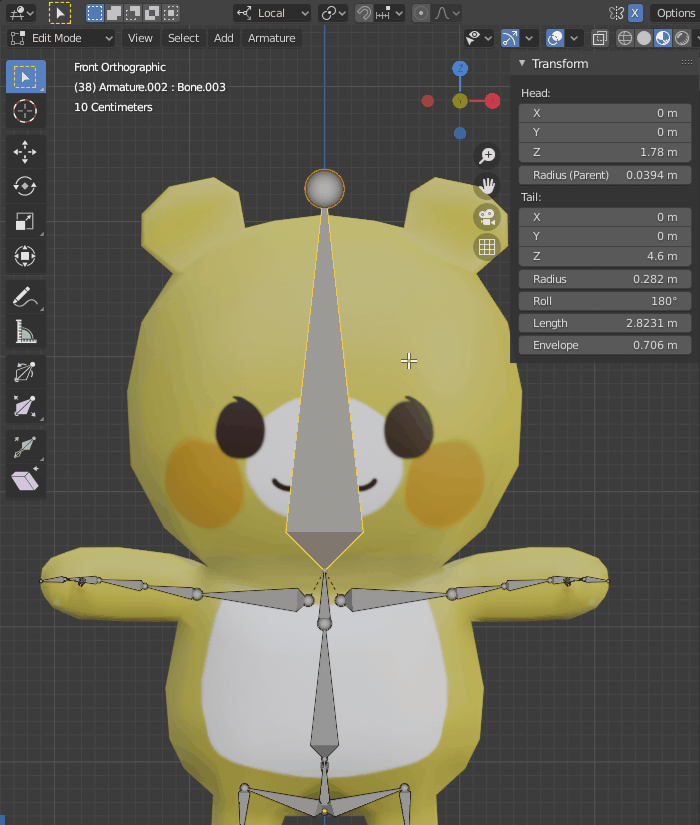Set selection mode to Invert
The height and width of the screenshot is (825, 700).
(x=152, y=13)
